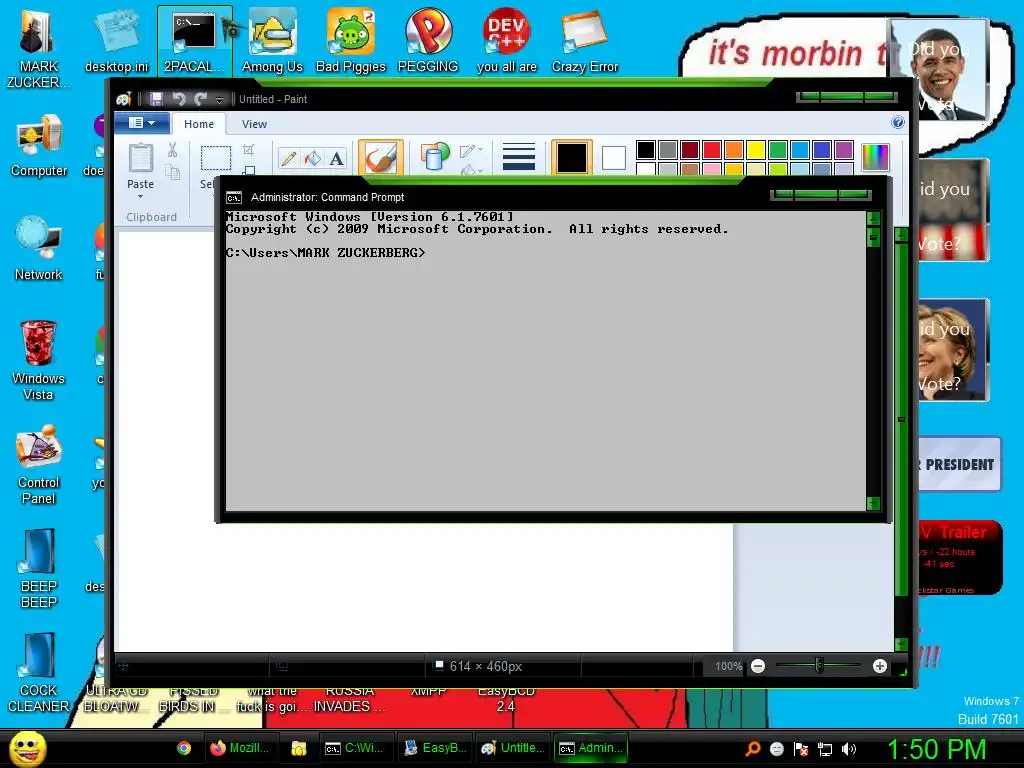The height and width of the screenshot is (768, 1024).
Task: Open MARK ZUCKER... folder icon
Action: coord(38,49)
